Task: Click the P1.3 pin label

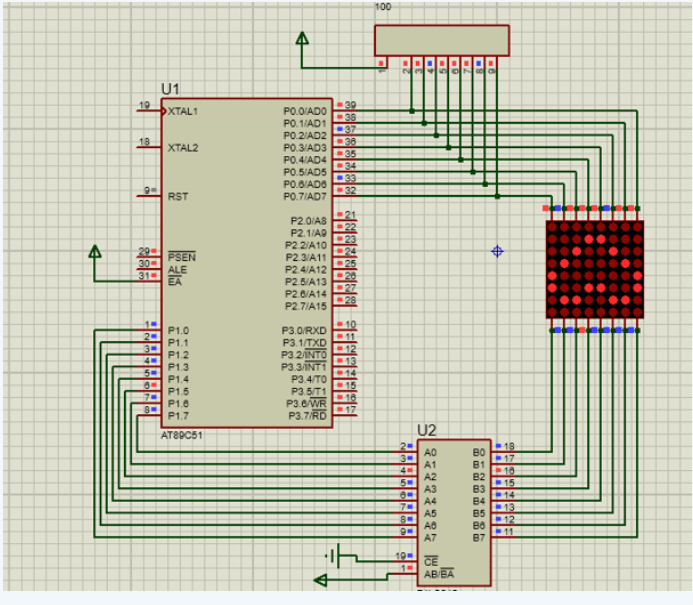Action: (178, 367)
